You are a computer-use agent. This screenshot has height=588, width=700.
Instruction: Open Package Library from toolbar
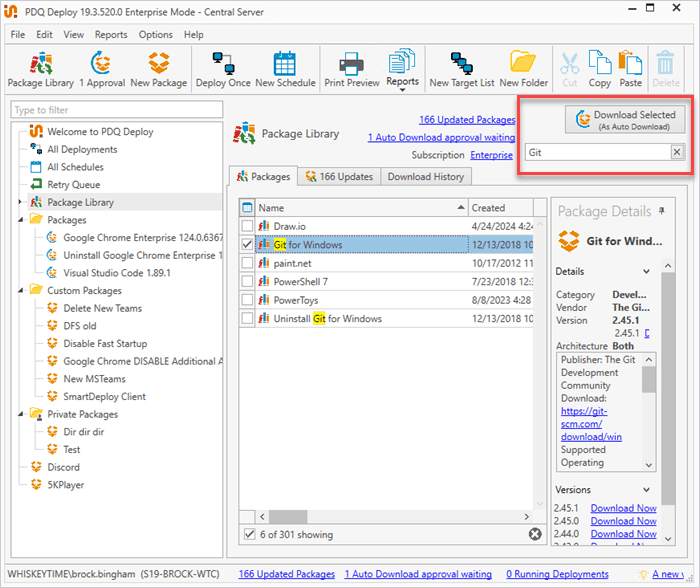pos(41,70)
